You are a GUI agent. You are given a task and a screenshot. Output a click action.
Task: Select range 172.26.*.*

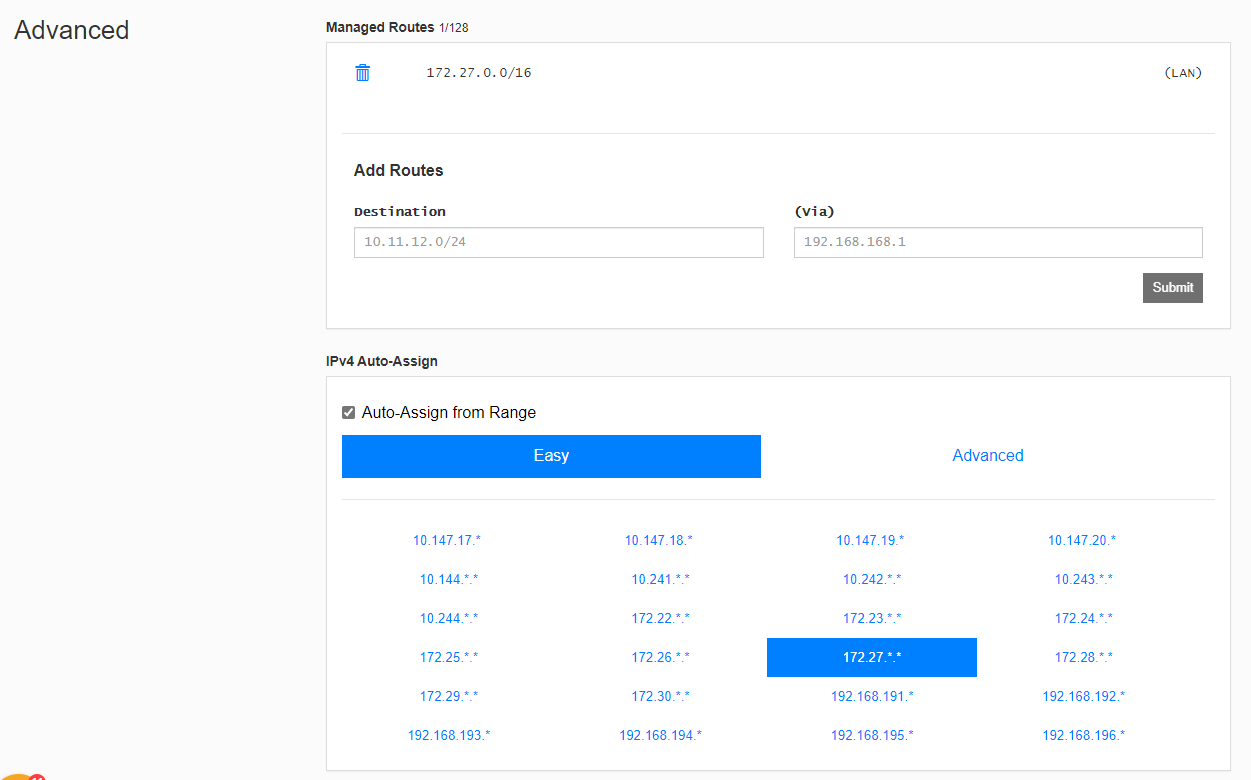point(661,657)
